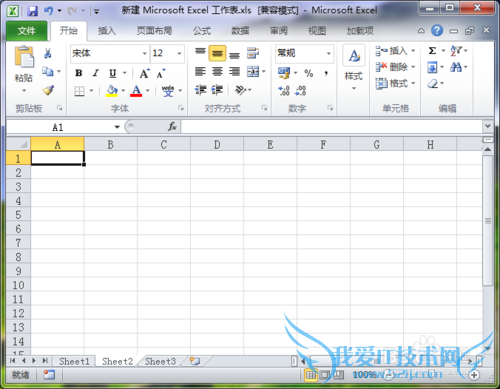Switch to 公式 ribbon tab
500x389 pixels.
202,31
